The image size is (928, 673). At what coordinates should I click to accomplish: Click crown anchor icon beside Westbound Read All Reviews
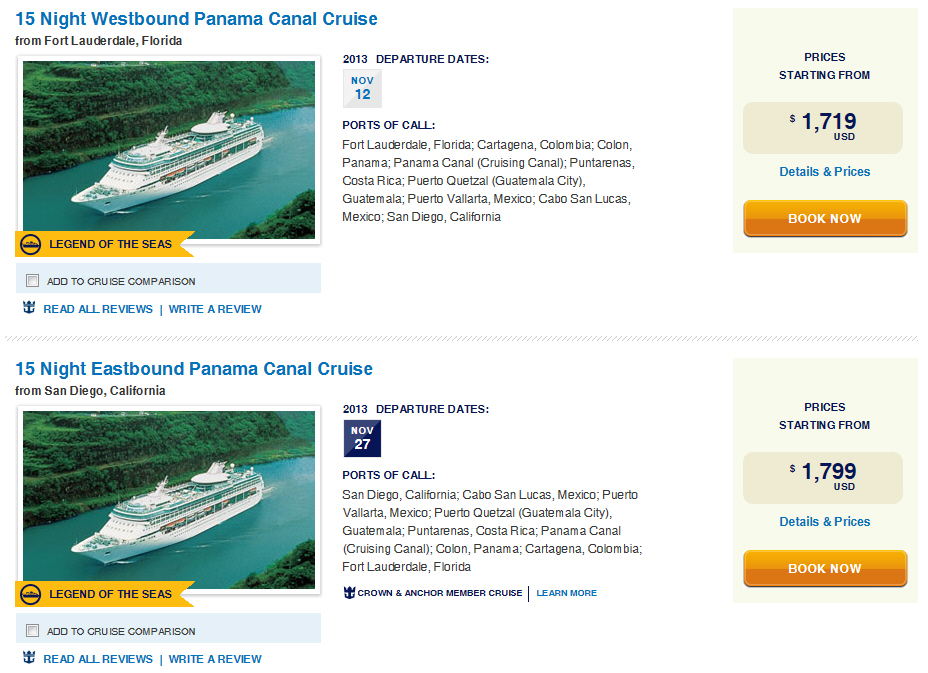29,308
